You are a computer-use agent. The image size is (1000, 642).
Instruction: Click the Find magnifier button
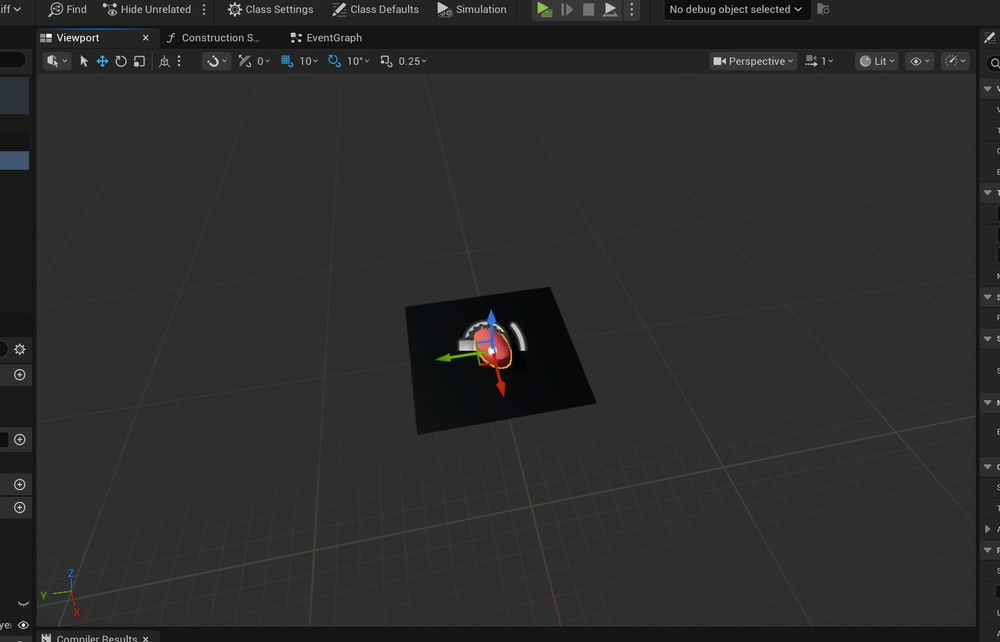[67, 9]
